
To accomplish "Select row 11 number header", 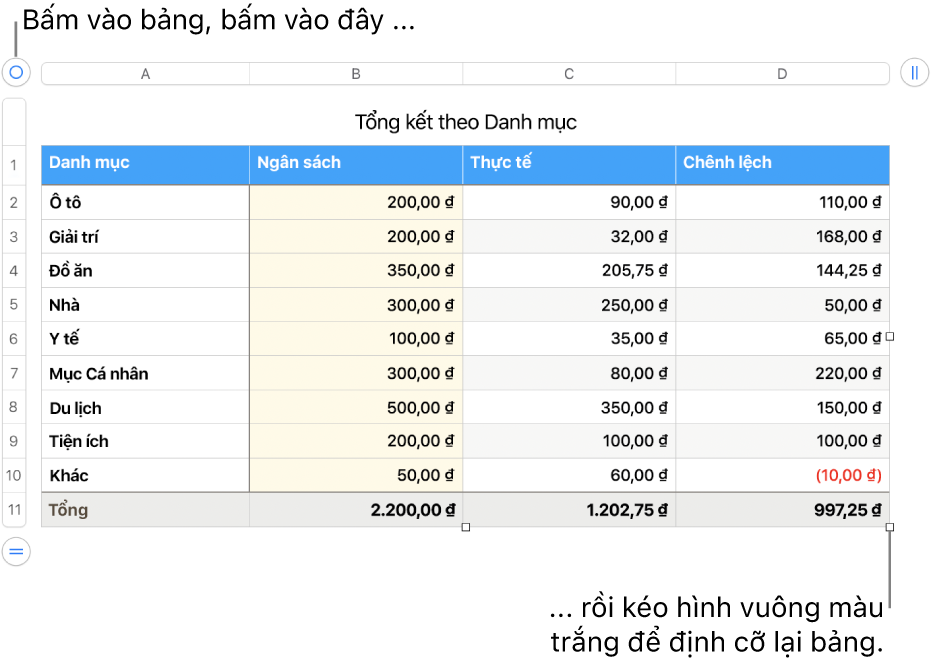I will pos(14,510).
